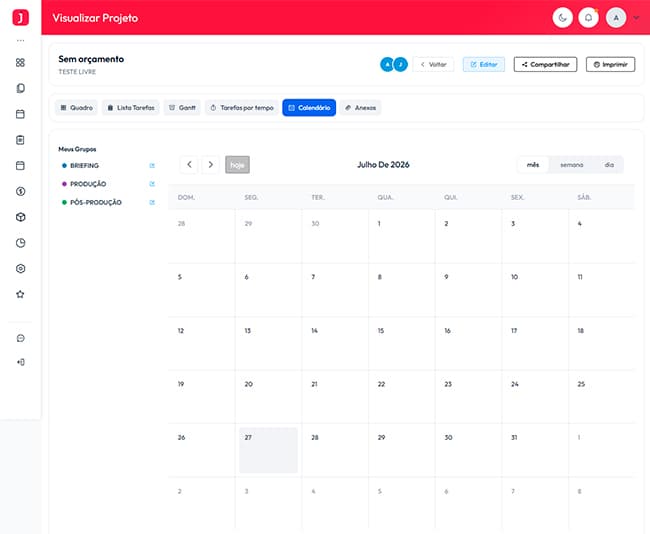This screenshot has width=650, height=534.
Task: Click the second member avatar bubble
Action: (400, 64)
